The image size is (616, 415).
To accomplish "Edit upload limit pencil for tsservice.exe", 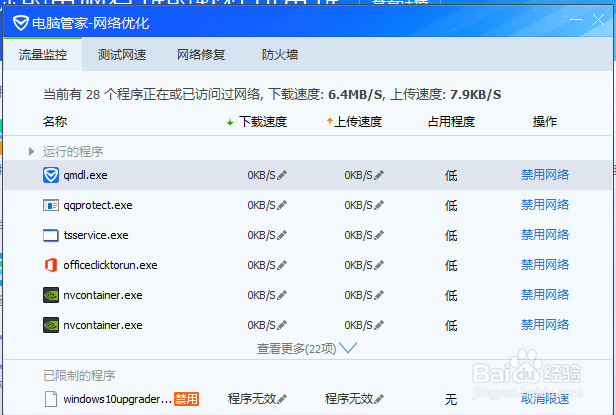I will pos(379,235).
